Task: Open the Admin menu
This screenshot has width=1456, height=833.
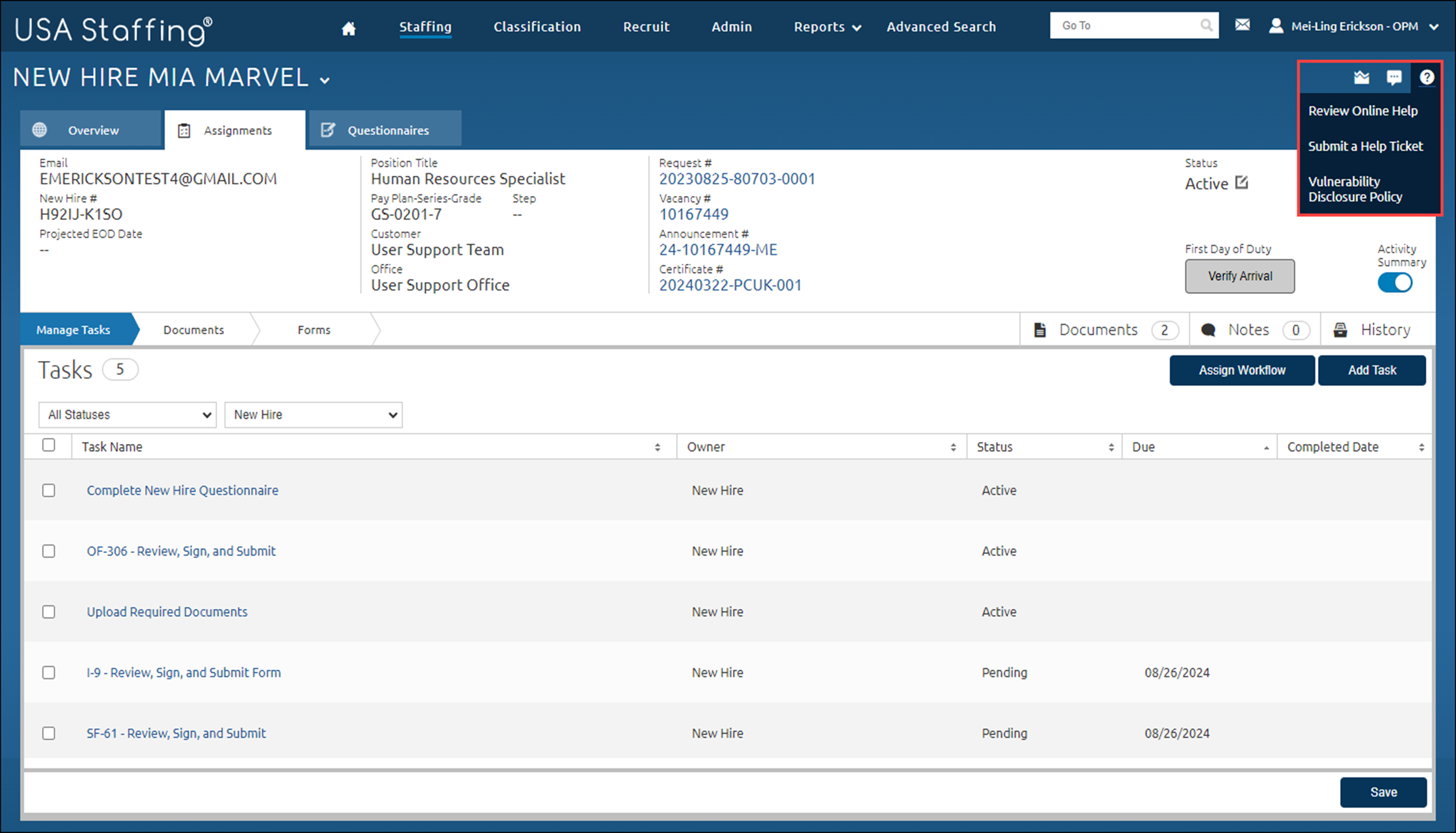Action: tap(731, 27)
